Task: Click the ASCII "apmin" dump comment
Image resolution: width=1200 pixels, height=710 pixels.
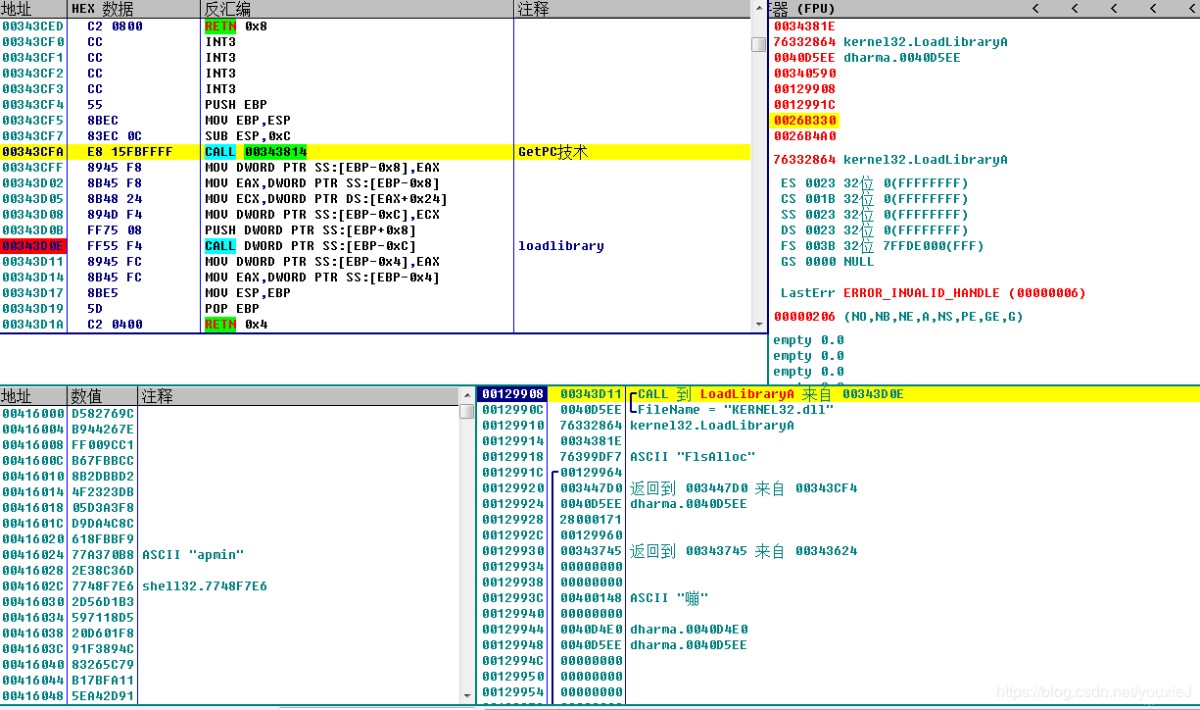Action: 193,554
